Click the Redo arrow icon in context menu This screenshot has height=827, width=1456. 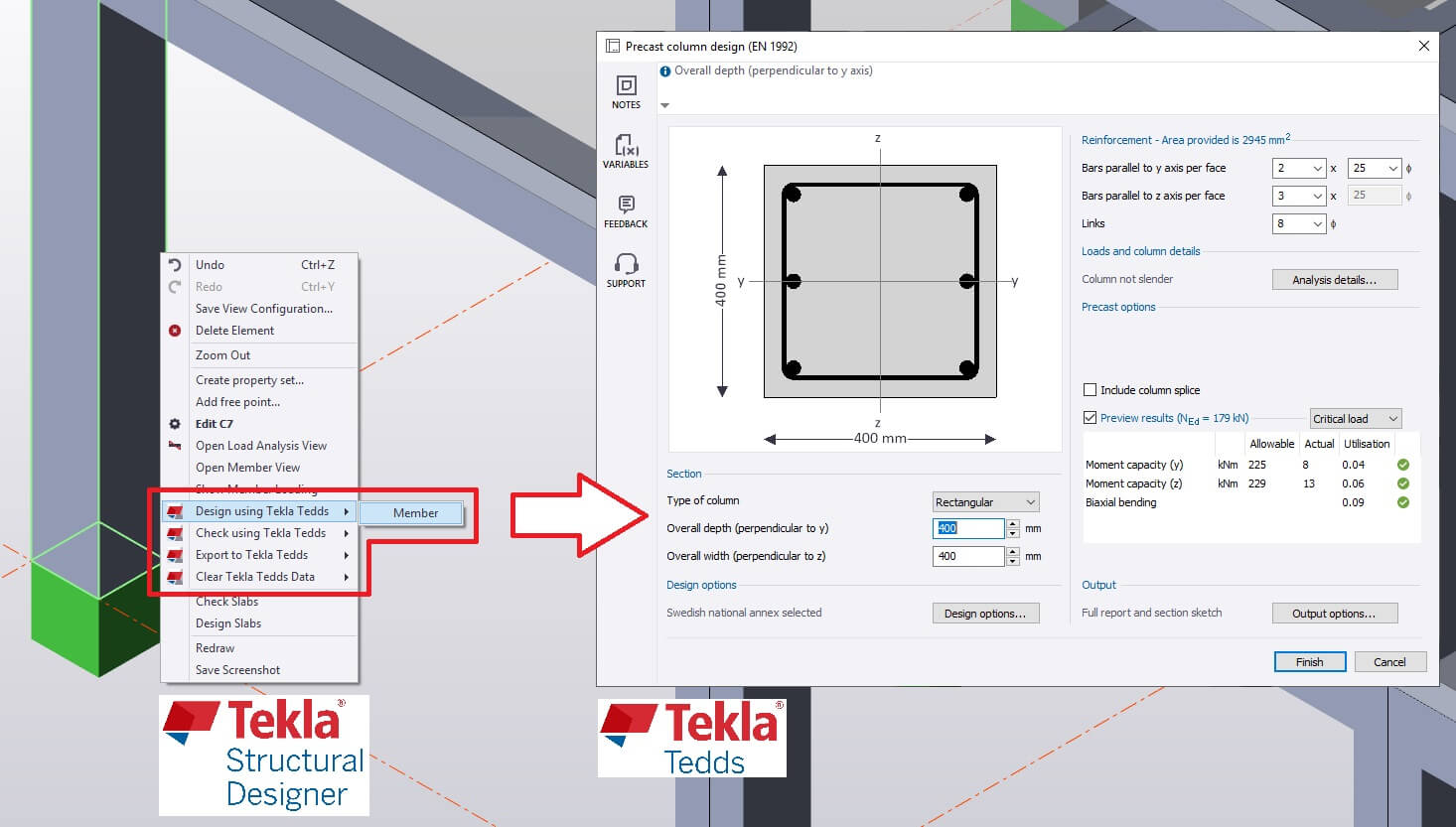tap(175, 287)
